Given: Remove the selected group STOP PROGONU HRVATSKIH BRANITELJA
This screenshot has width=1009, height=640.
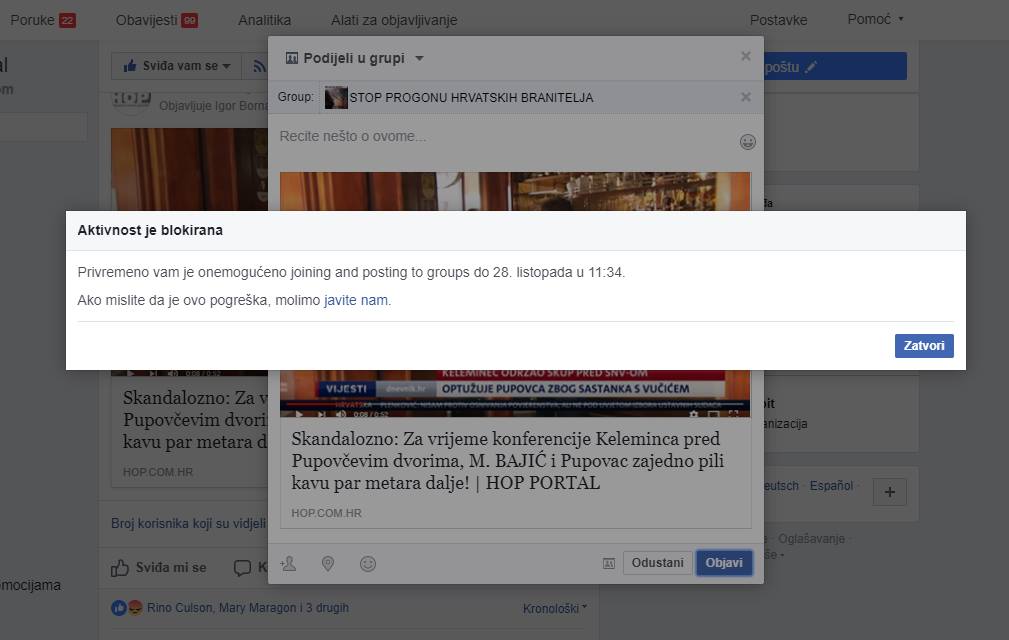Looking at the screenshot, I should coord(745,97).
